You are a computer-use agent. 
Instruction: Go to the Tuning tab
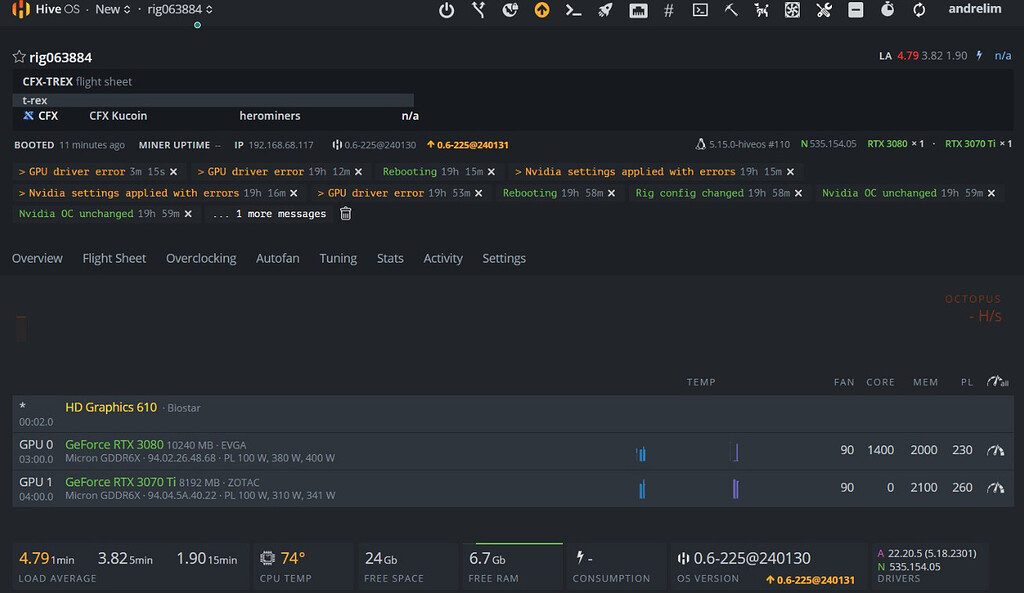[x=338, y=258]
